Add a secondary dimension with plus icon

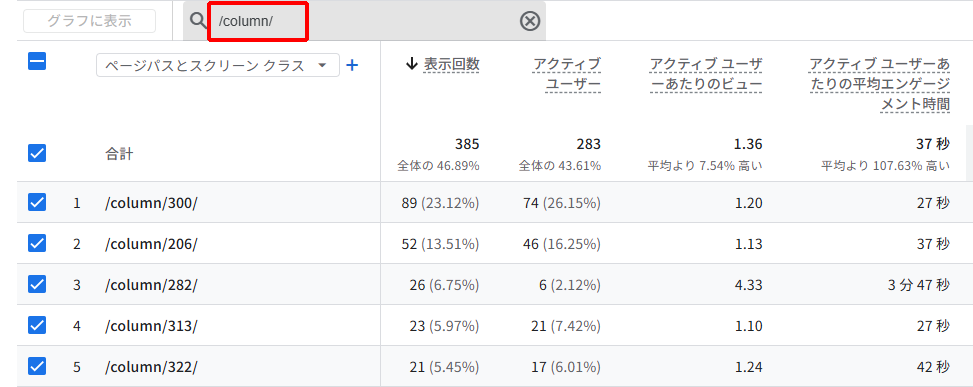tap(352, 65)
